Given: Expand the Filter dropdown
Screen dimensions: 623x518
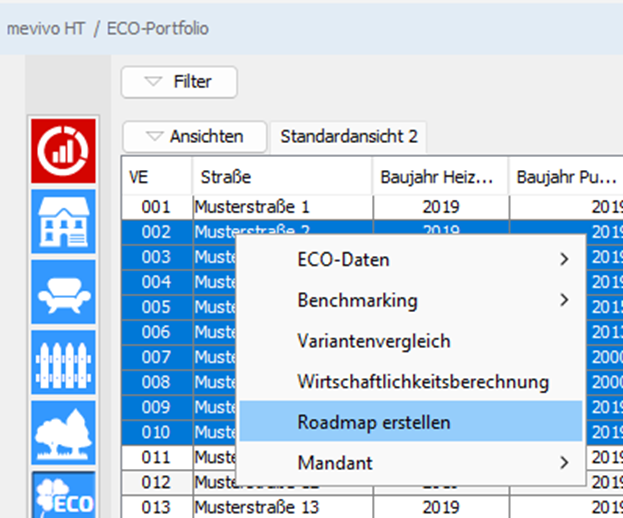Looking at the screenshot, I should click(179, 82).
